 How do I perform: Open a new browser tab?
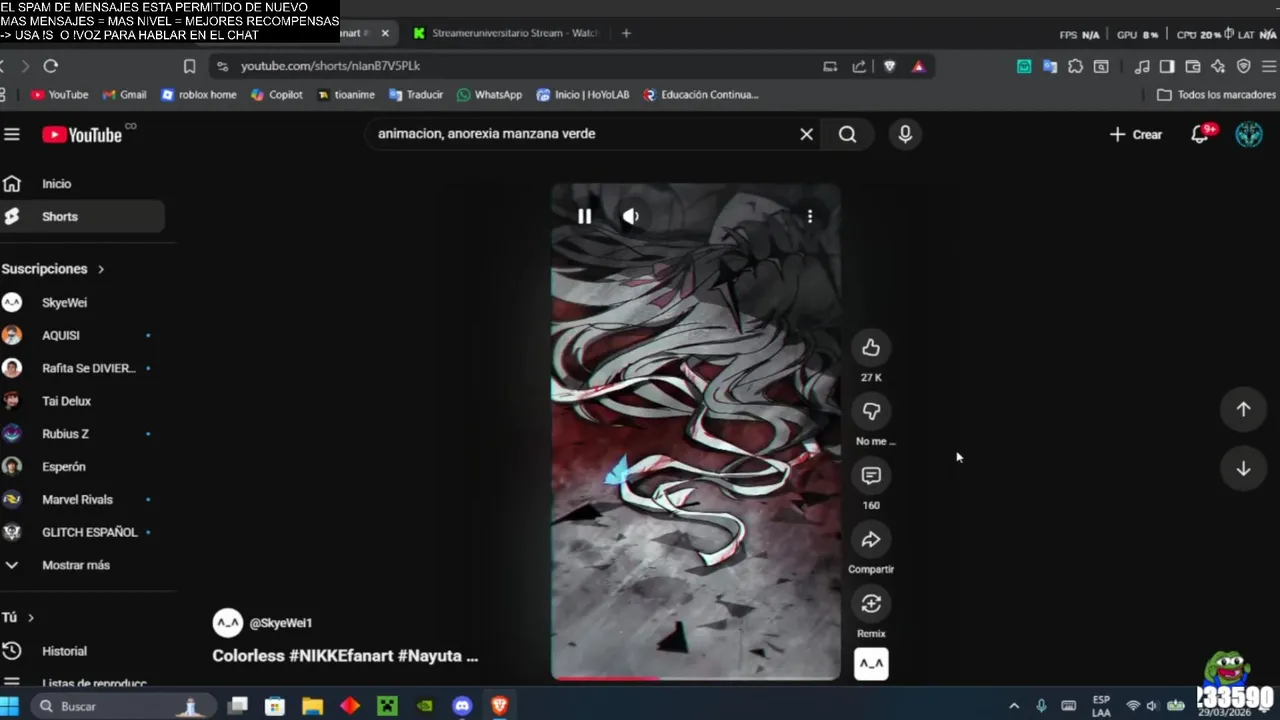pos(626,33)
